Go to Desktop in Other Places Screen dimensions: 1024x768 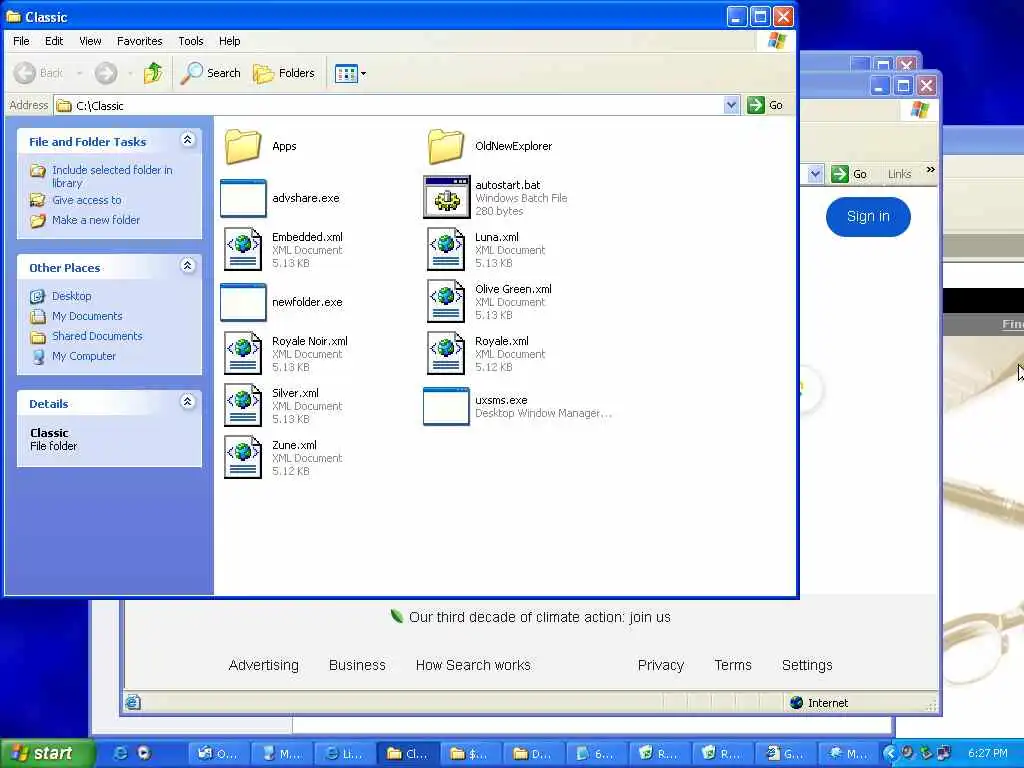pyautogui.click(x=72, y=296)
